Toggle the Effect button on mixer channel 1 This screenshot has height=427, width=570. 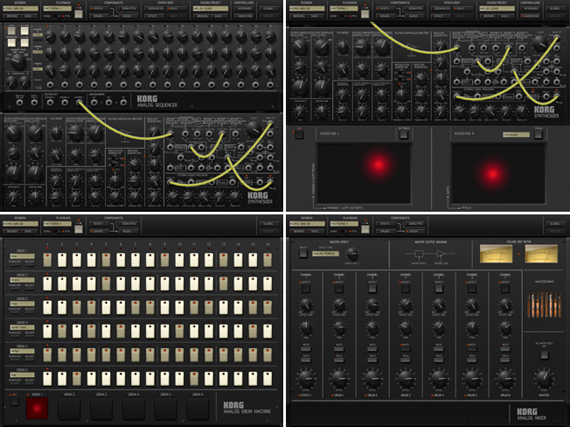coord(306,289)
